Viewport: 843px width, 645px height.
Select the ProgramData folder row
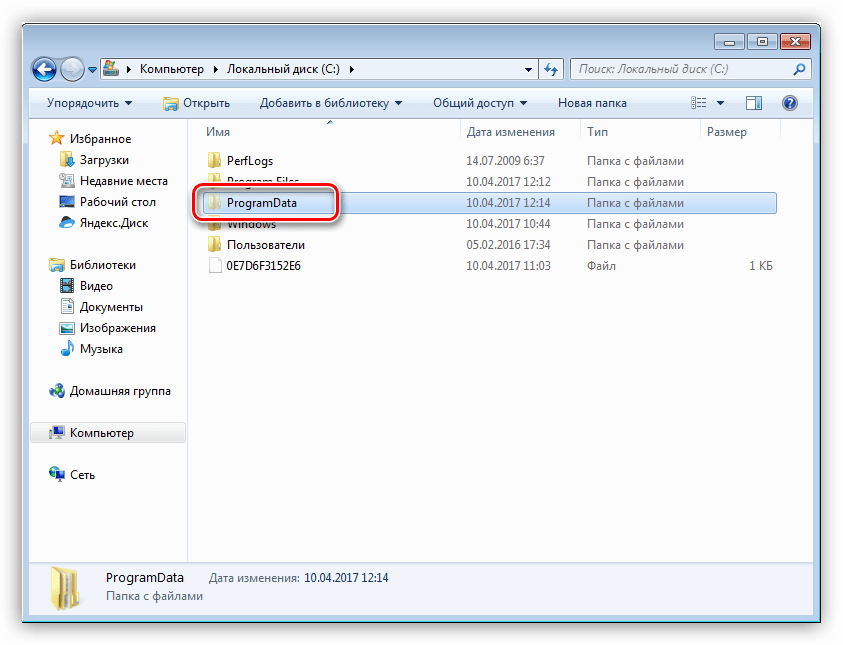click(x=490, y=203)
